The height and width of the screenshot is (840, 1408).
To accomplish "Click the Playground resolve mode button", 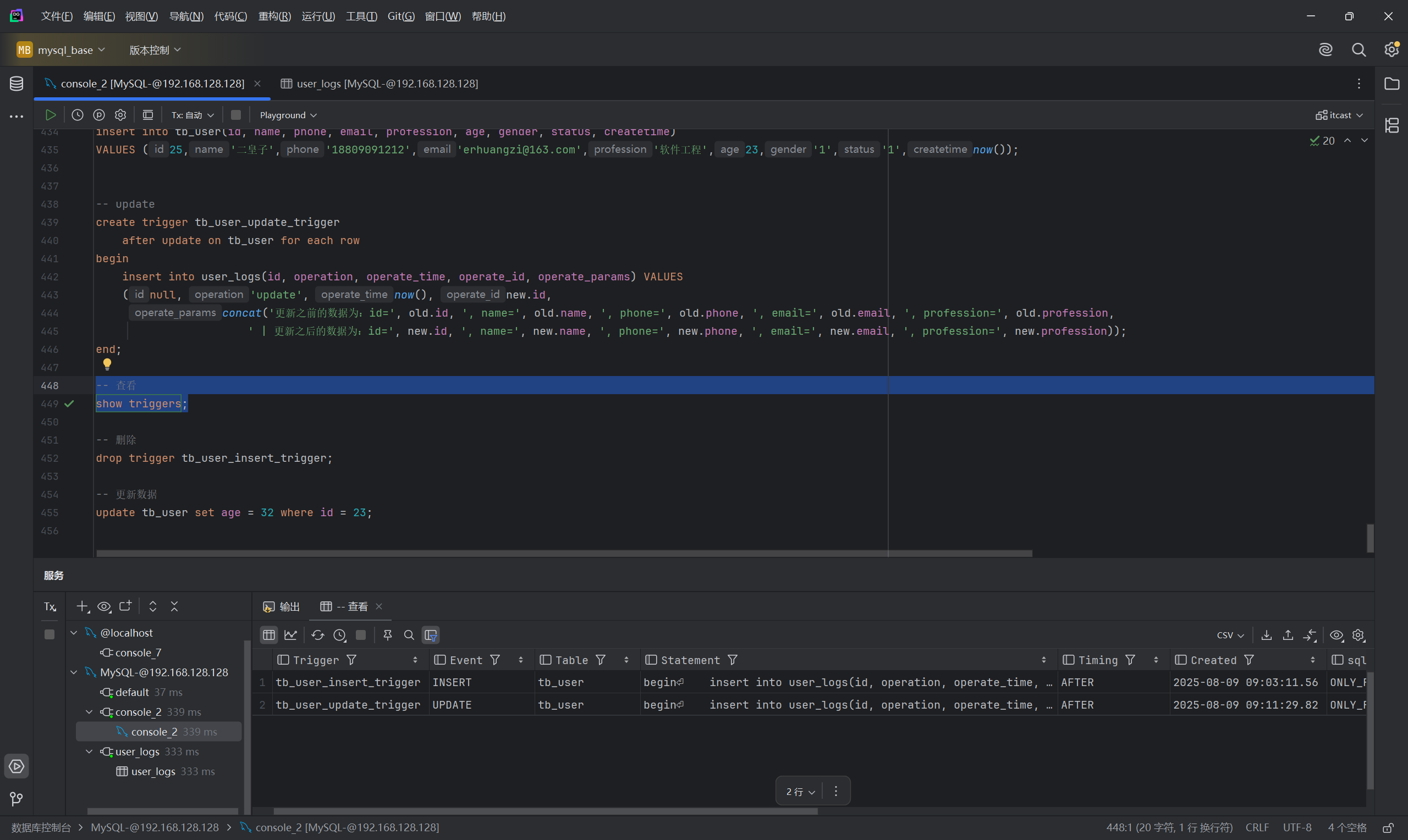I will (x=288, y=115).
